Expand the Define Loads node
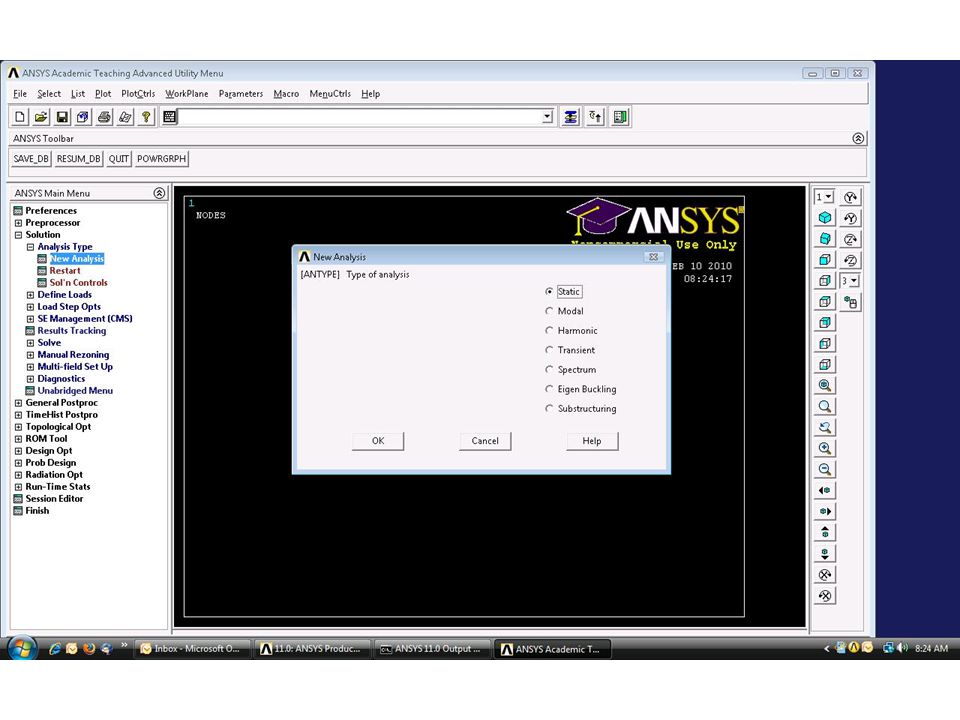 click(x=30, y=295)
